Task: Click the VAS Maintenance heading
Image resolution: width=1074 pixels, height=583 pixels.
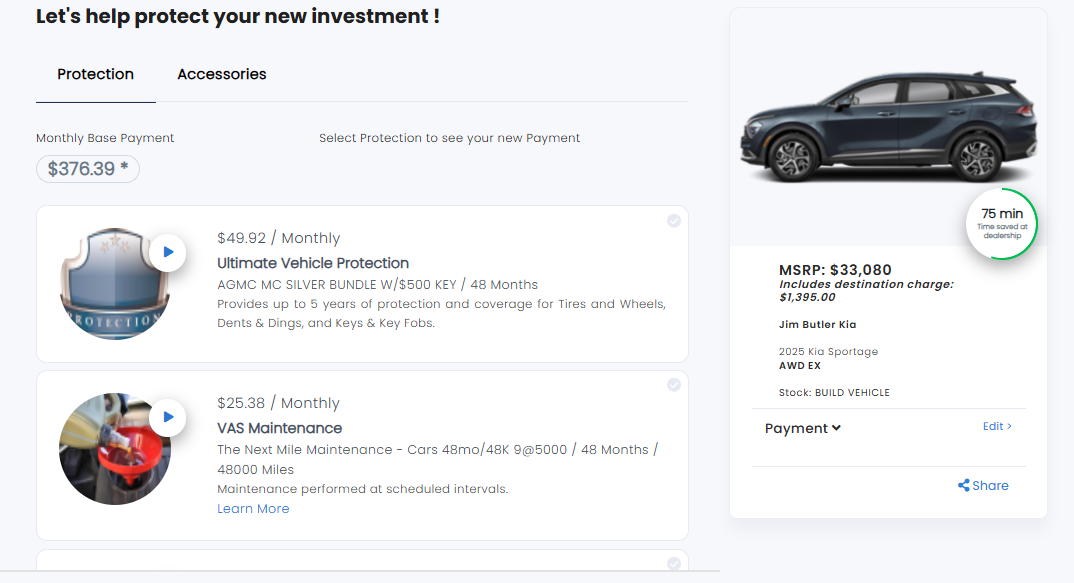Action: click(x=279, y=428)
